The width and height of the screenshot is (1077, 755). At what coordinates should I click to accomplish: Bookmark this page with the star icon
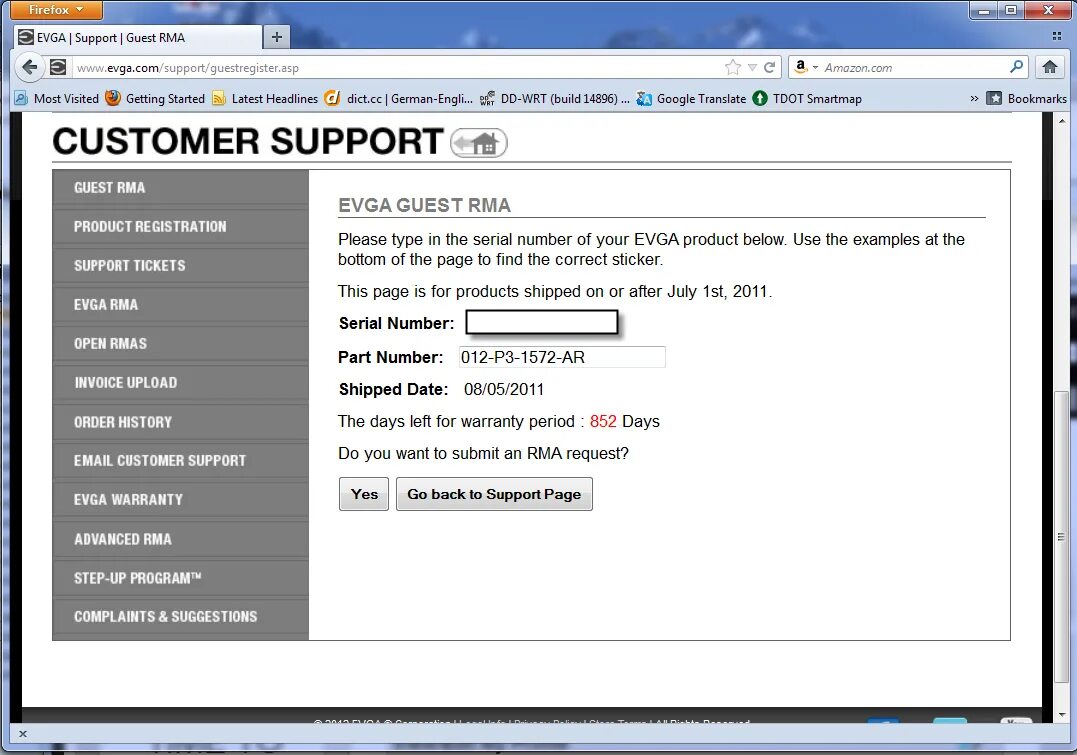click(x=733, y=67)
